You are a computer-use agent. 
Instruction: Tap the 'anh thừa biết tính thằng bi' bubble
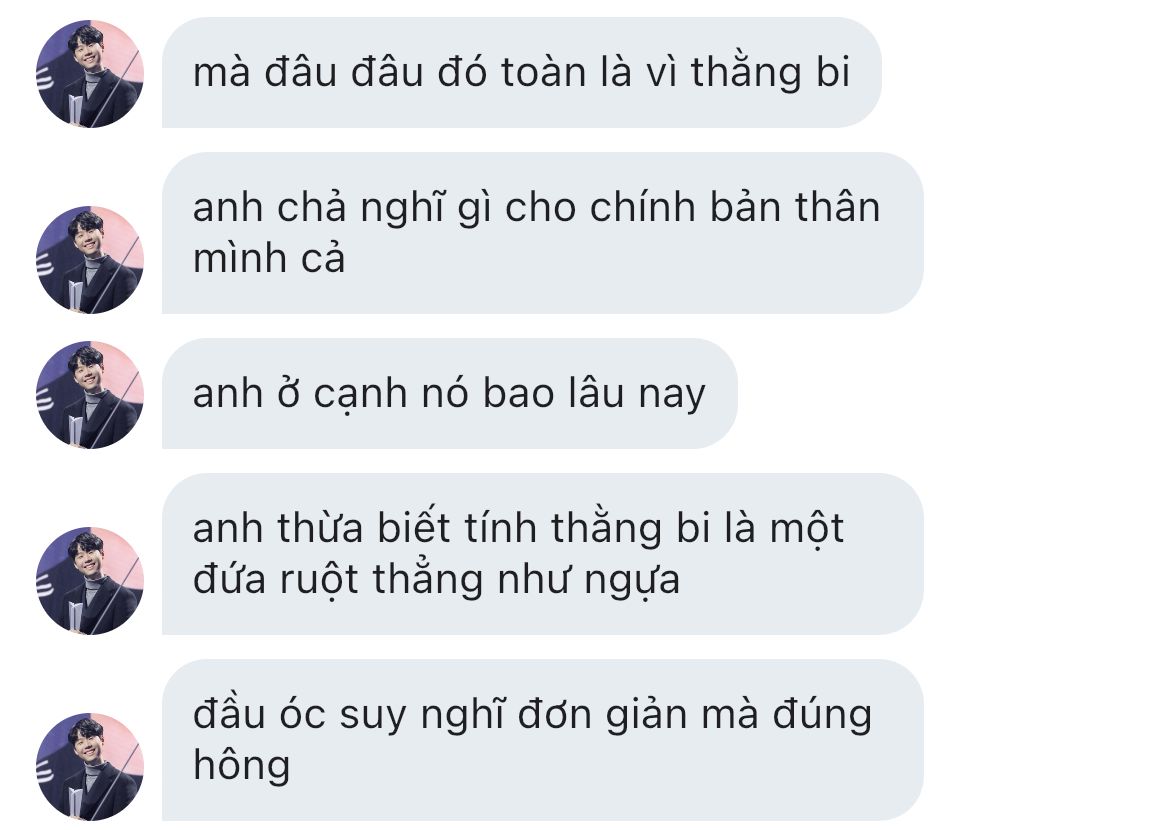tap(542, 554)
